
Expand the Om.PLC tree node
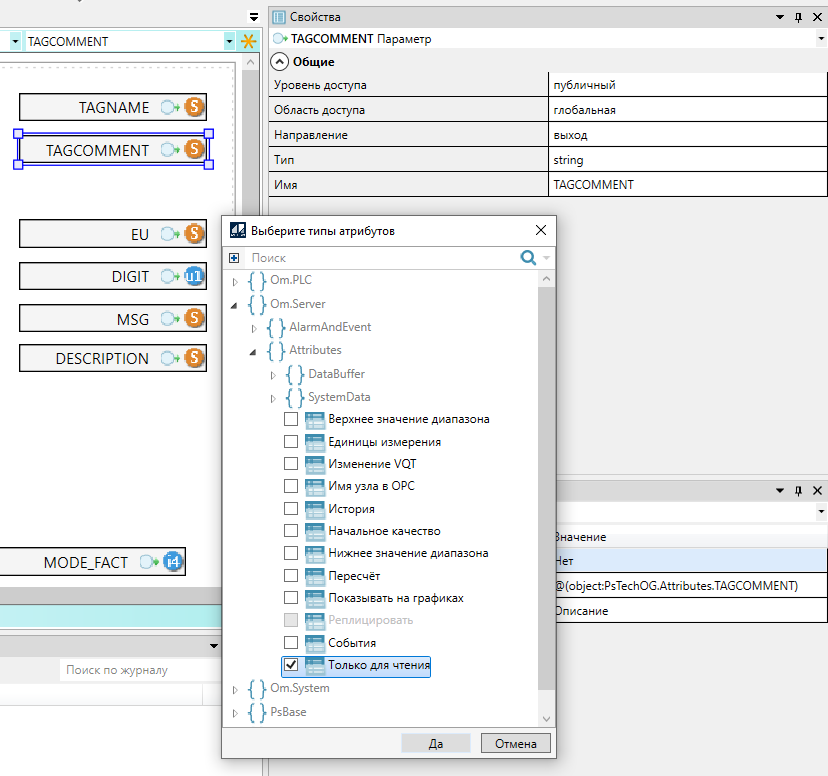click(x=236, y=282)
